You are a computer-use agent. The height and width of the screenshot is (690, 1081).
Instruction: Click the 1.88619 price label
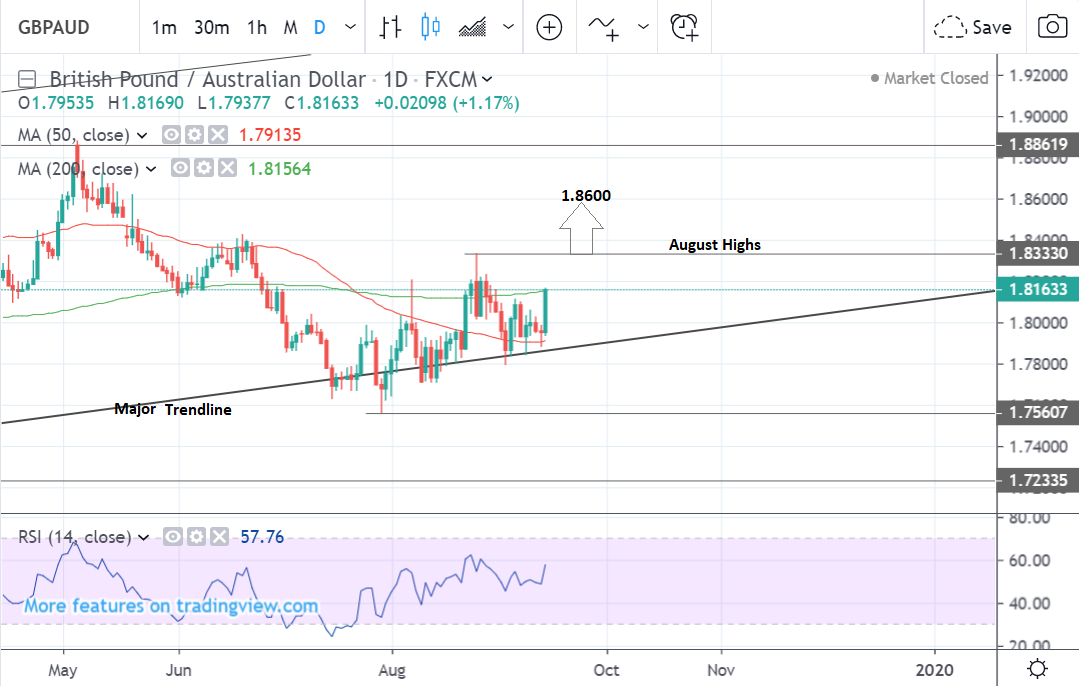(1038, 145)
